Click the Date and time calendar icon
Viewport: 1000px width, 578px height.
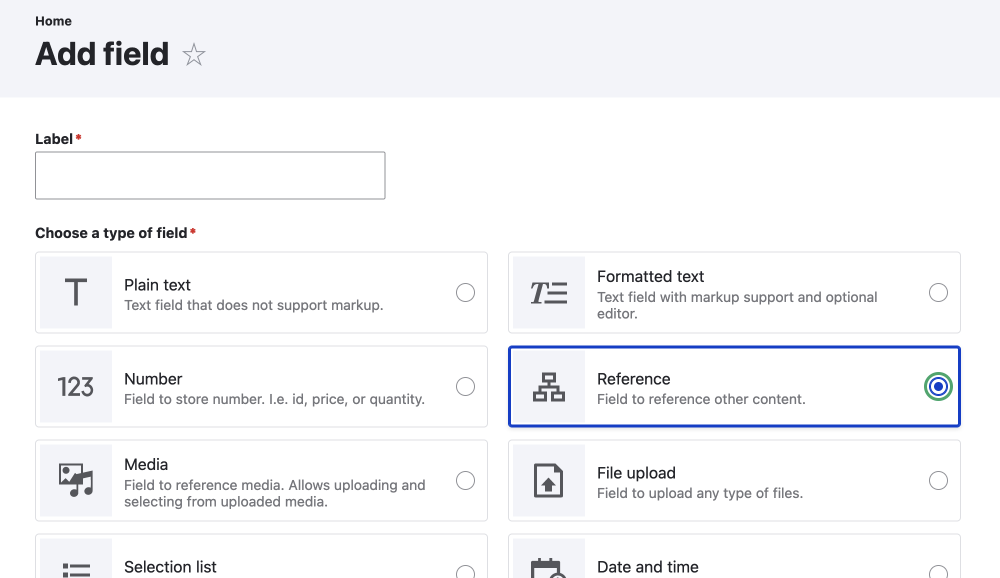[x=548, y=568]
